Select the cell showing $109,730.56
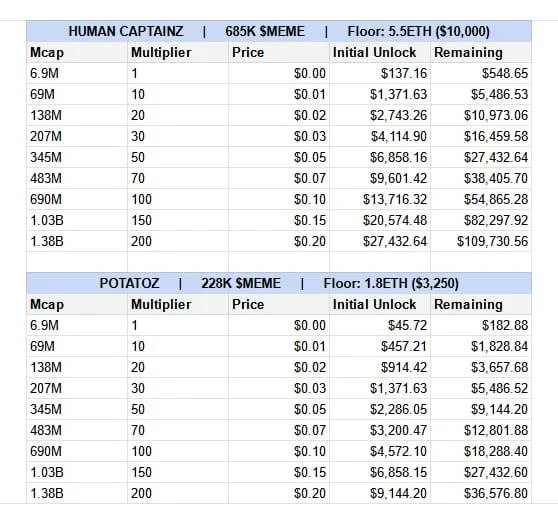This screenshot has height=520, width=558. coord(481,241)
